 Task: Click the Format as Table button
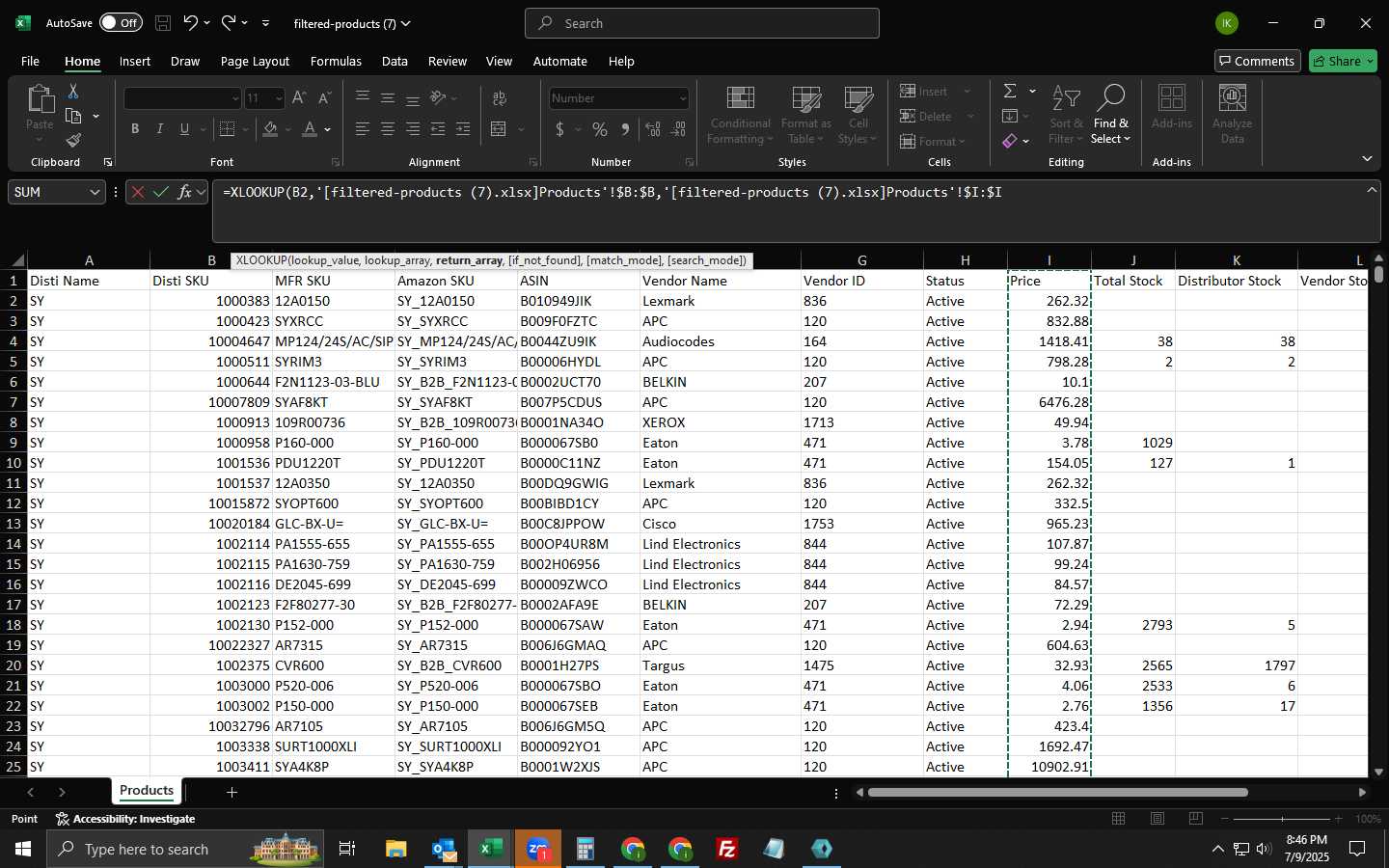pyautogui.click(x=805, y=114)
